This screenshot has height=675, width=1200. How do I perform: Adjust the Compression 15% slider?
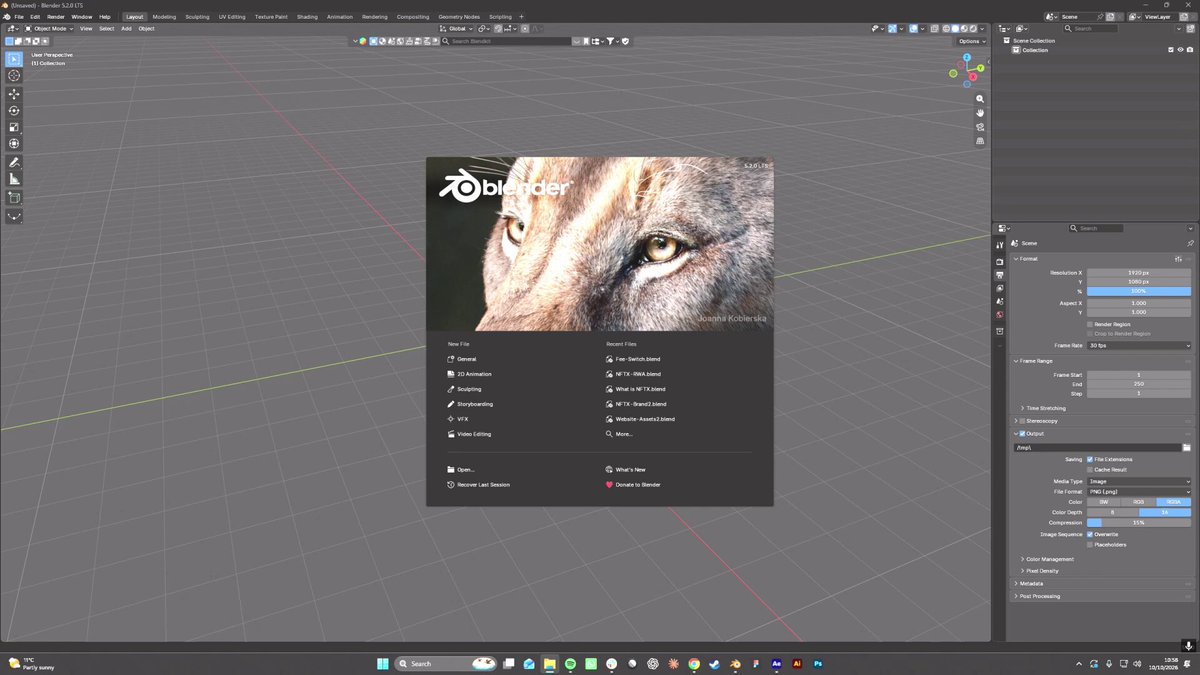(x=1139, y=522)
